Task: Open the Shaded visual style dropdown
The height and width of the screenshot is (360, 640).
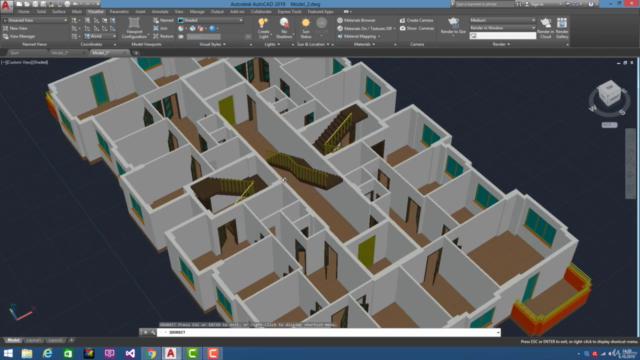Action: (x=211, y=20)
